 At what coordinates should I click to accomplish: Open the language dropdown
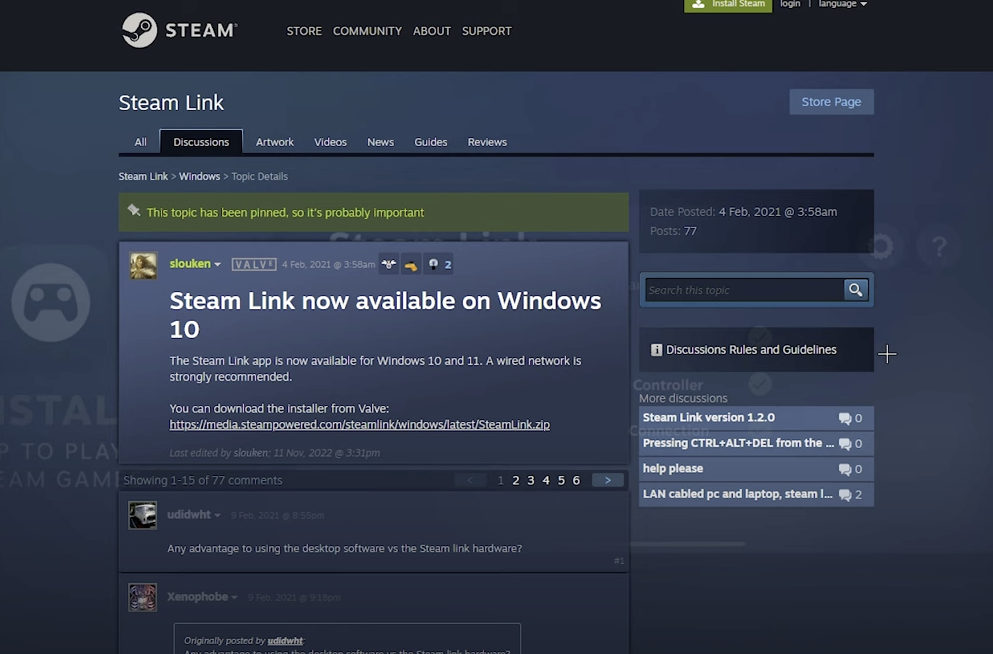[842, 4]
